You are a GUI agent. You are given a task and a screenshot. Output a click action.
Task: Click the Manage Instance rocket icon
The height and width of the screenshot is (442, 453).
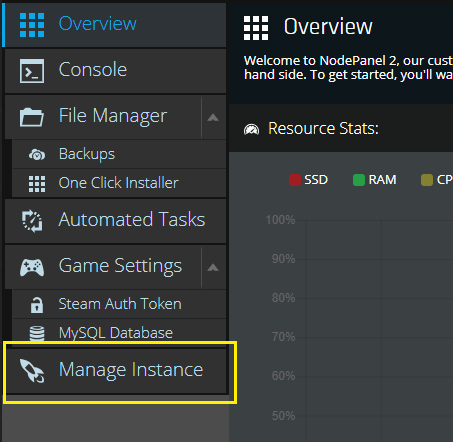pos(32,370)
